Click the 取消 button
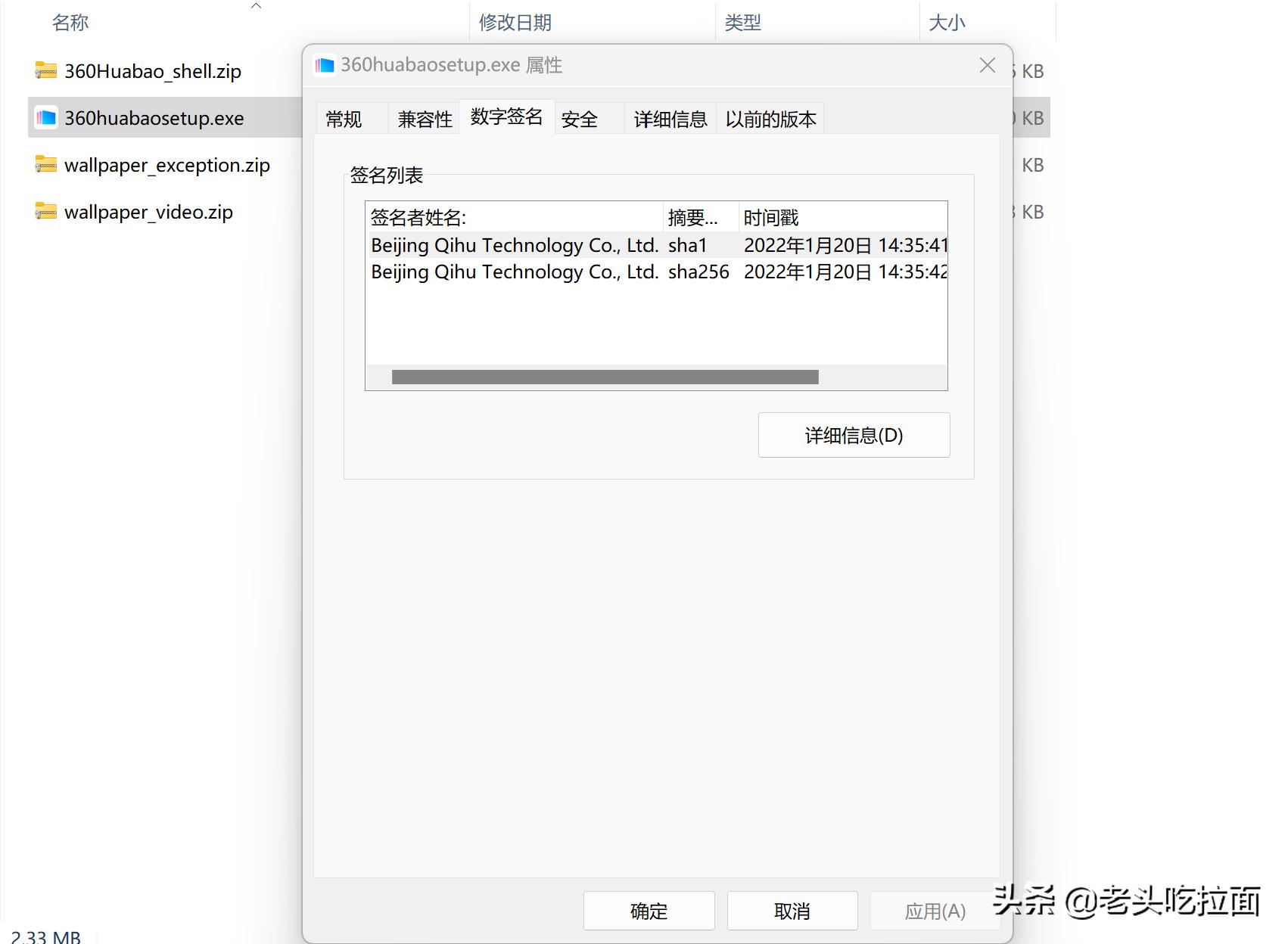1288x944 pixels. [x=792, y=911]
